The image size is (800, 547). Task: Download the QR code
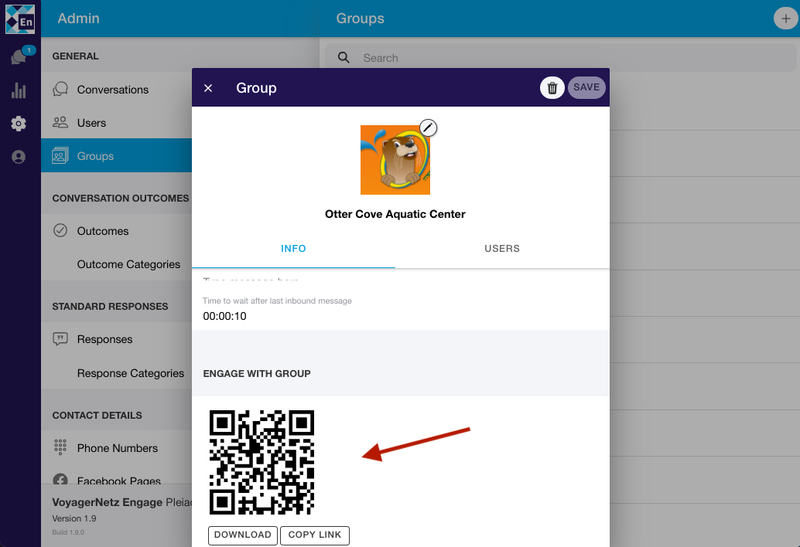pos(243,535)
